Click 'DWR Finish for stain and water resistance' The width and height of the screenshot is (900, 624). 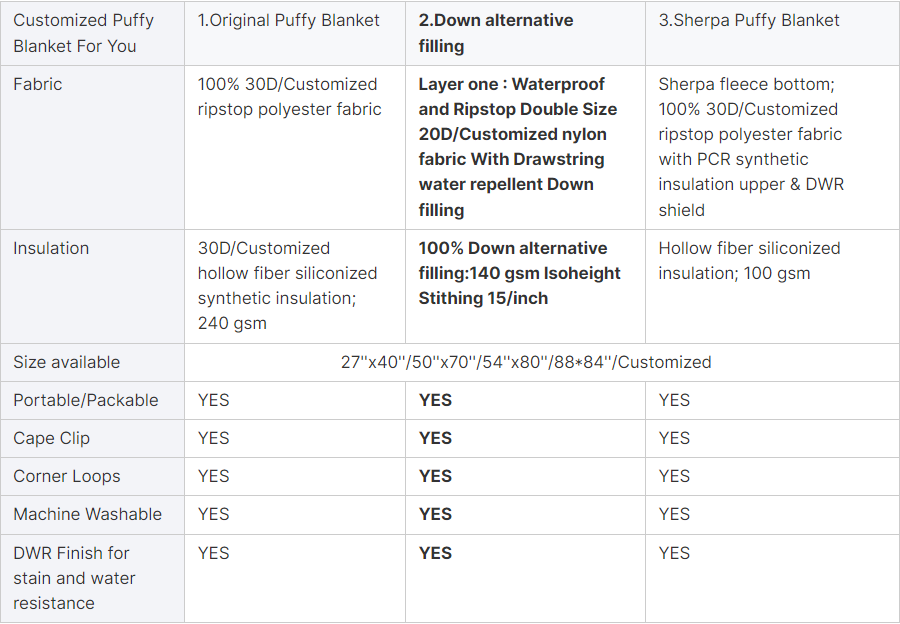(x=75, y=578)
